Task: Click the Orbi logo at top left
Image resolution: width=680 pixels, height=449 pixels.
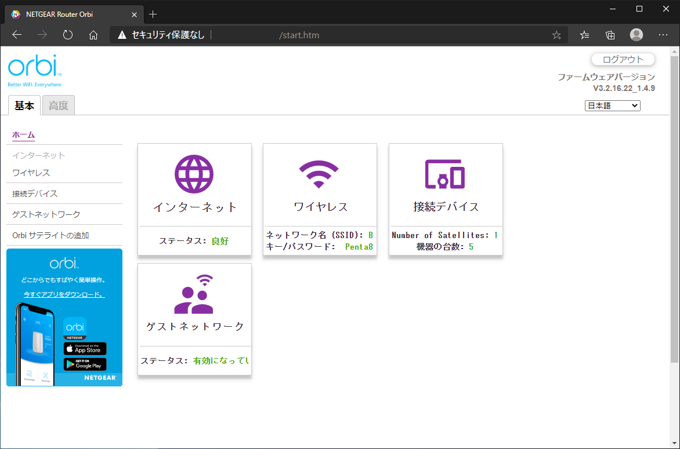Action: pyautogui.click(x=35, y=70)
